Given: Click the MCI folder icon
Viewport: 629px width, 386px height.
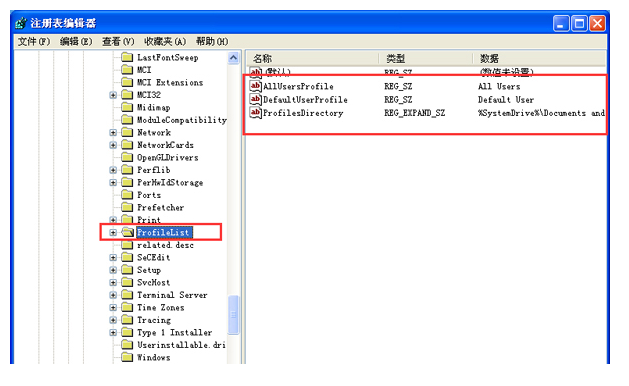Looking at the screenshot, I should (127, 70).
